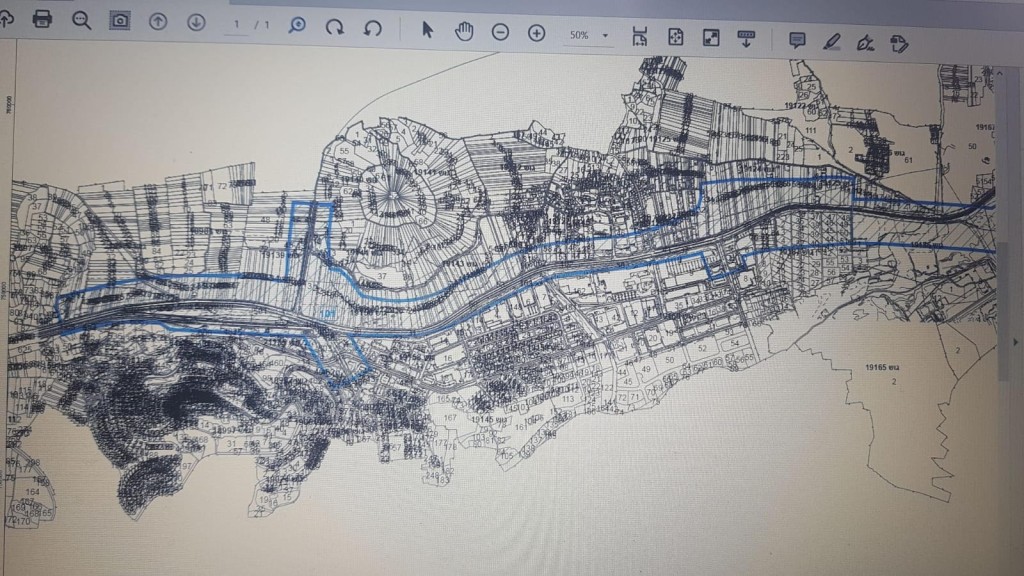1024x576 pixels.
Task: Click the fit width scrolling icon
Action: [x=640, y=36]
